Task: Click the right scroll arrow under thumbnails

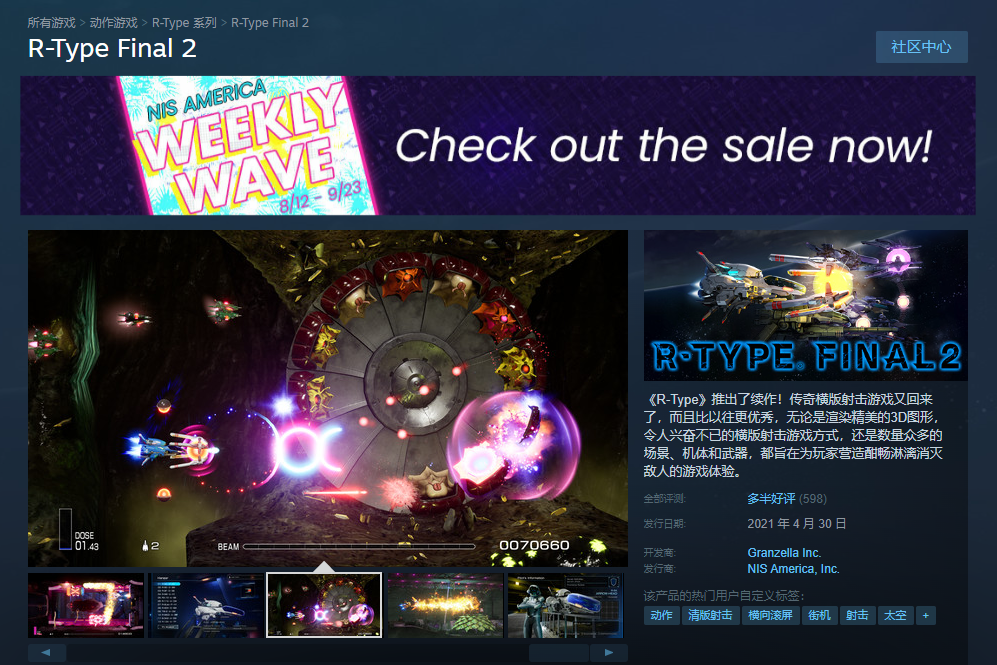Action: (x=609, y=652)
